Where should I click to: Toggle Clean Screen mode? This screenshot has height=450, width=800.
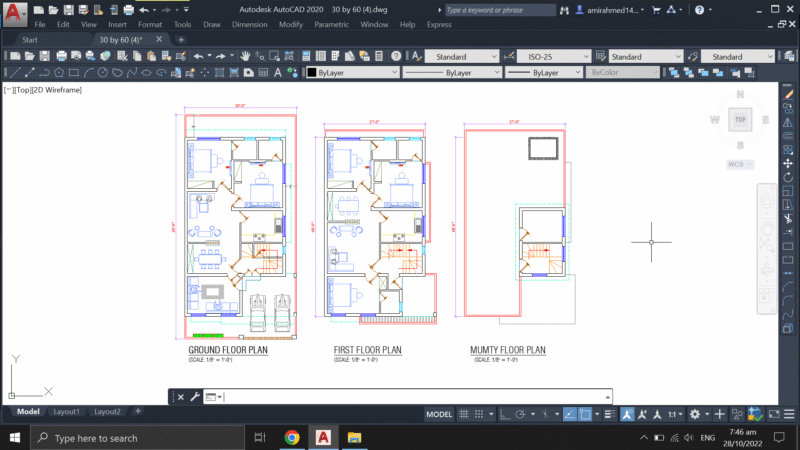(774, 414)
